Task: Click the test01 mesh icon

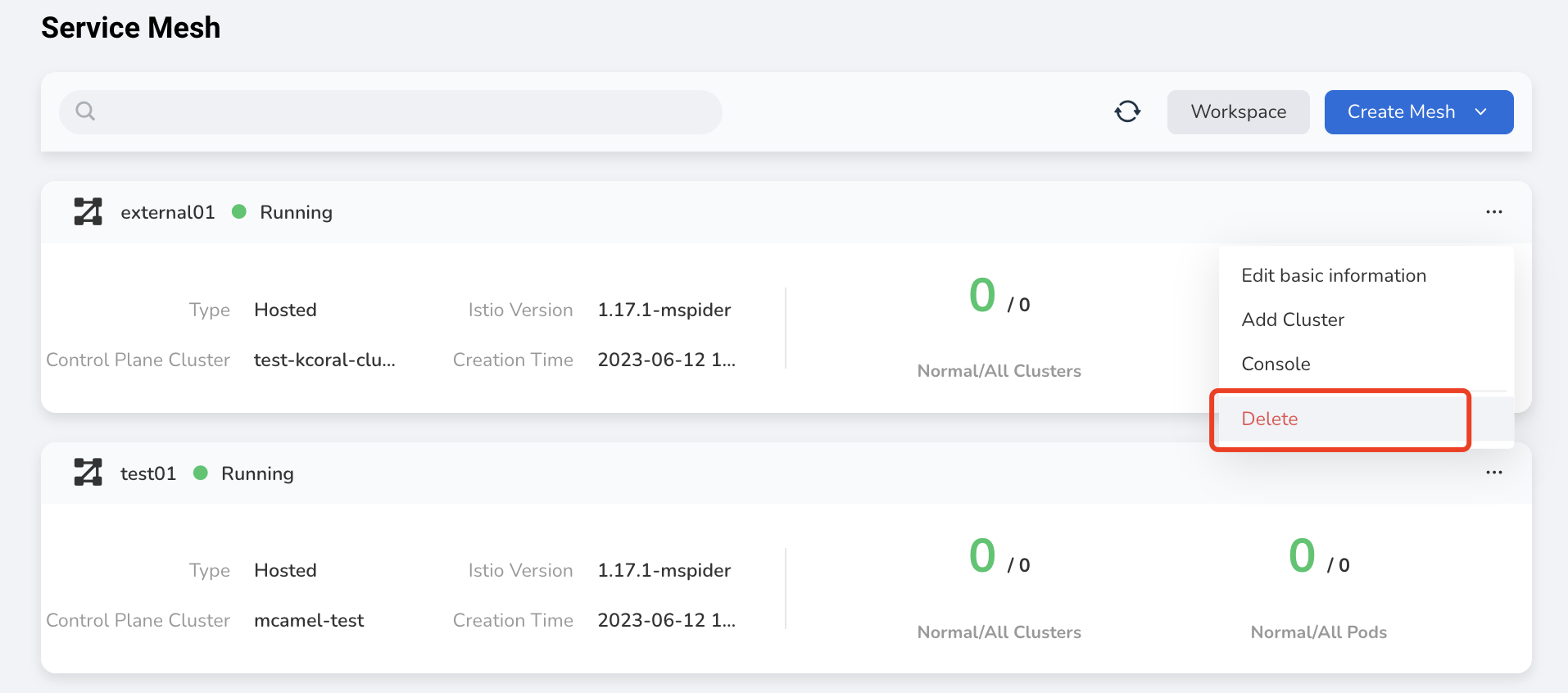Action: tap(88, 473)
